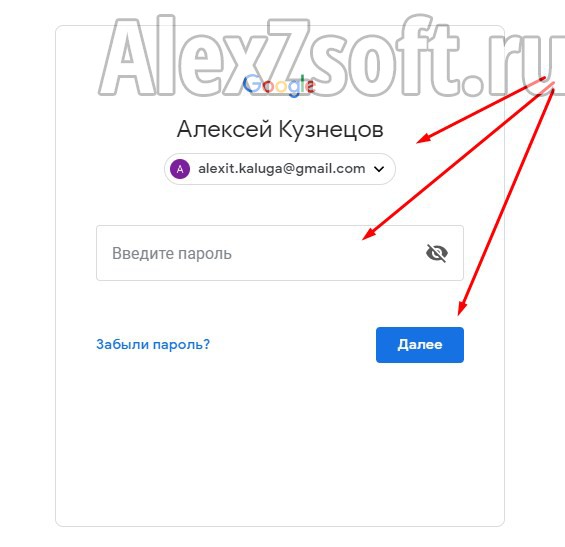Toggle password visibility with the crossed-eye icon
Image resolution: width=565 pixels, height=547 pixels.
click(437, 253)
